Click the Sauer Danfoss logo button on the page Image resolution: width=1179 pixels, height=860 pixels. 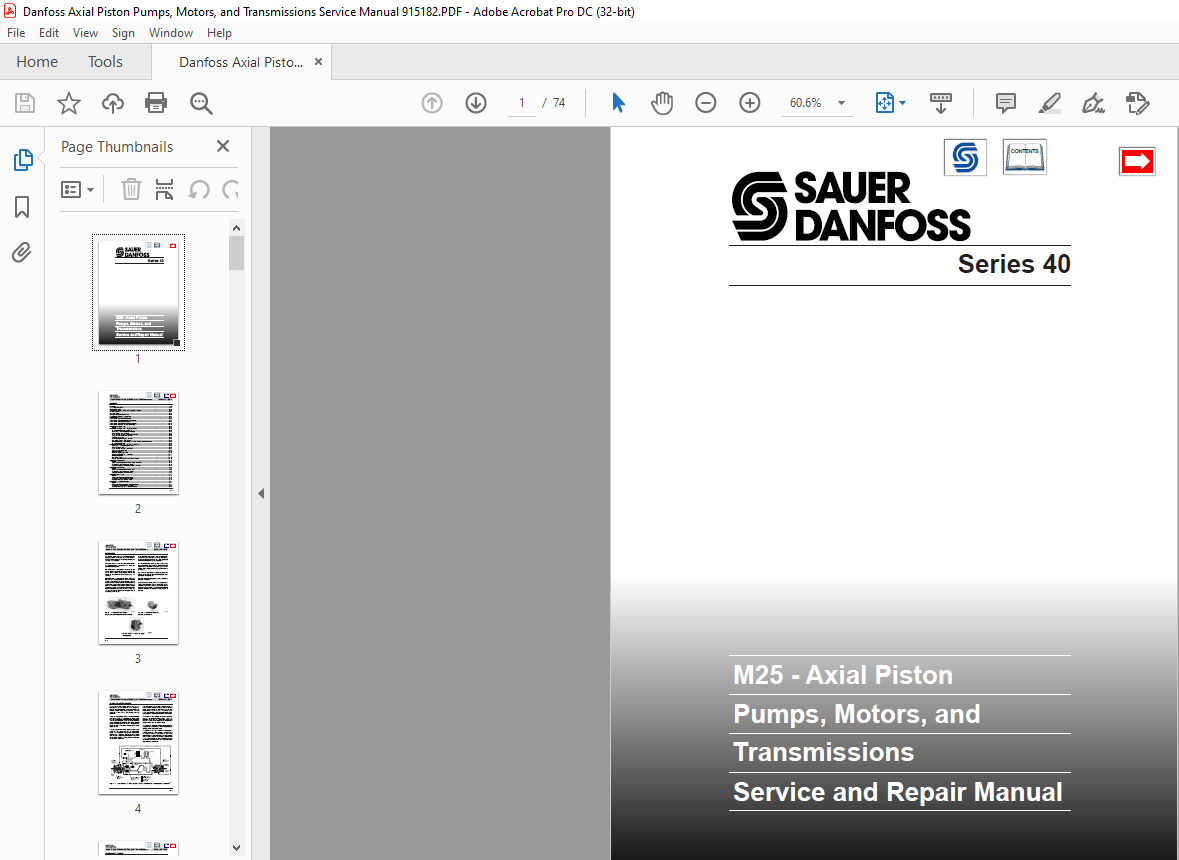[965, 158]
